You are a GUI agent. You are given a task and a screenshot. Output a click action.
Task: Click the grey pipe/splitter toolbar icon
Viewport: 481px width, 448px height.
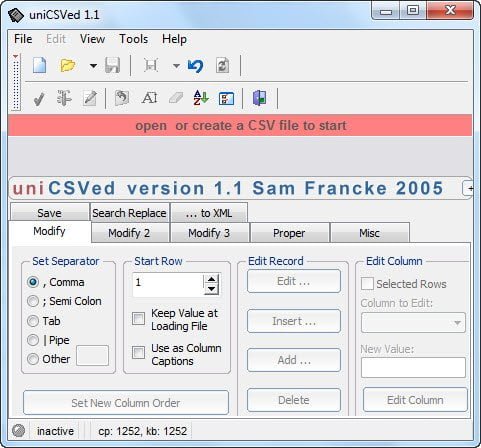point(64,98)
